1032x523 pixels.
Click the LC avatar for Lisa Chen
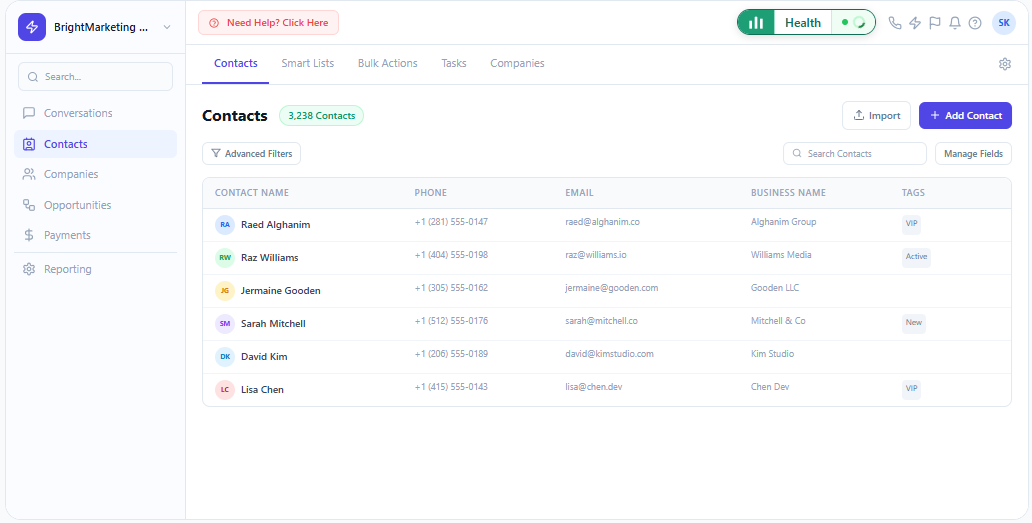(225, 389)
